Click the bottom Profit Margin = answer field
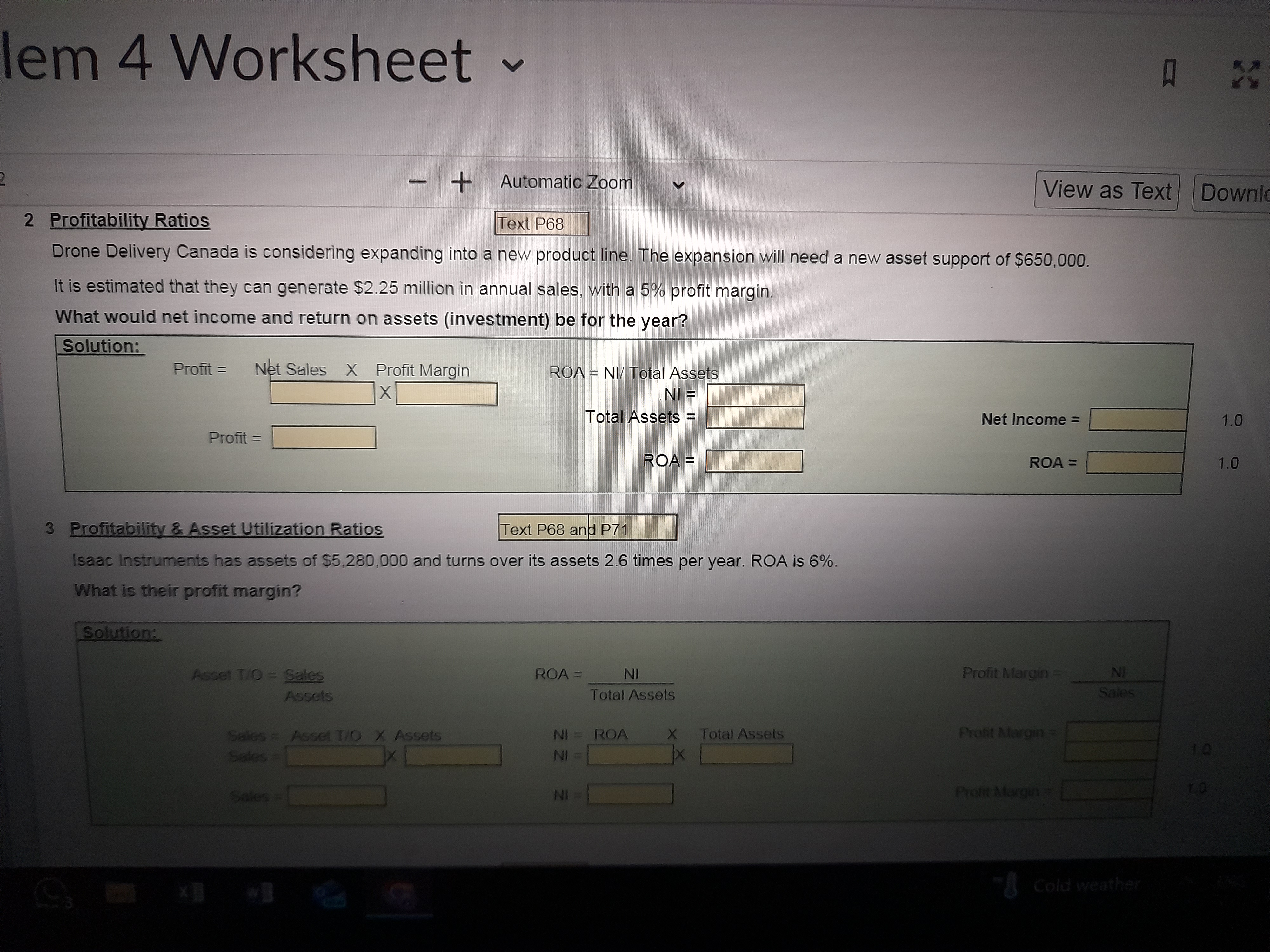Viewport: 1270px width, 952px height. point(1107,790)
